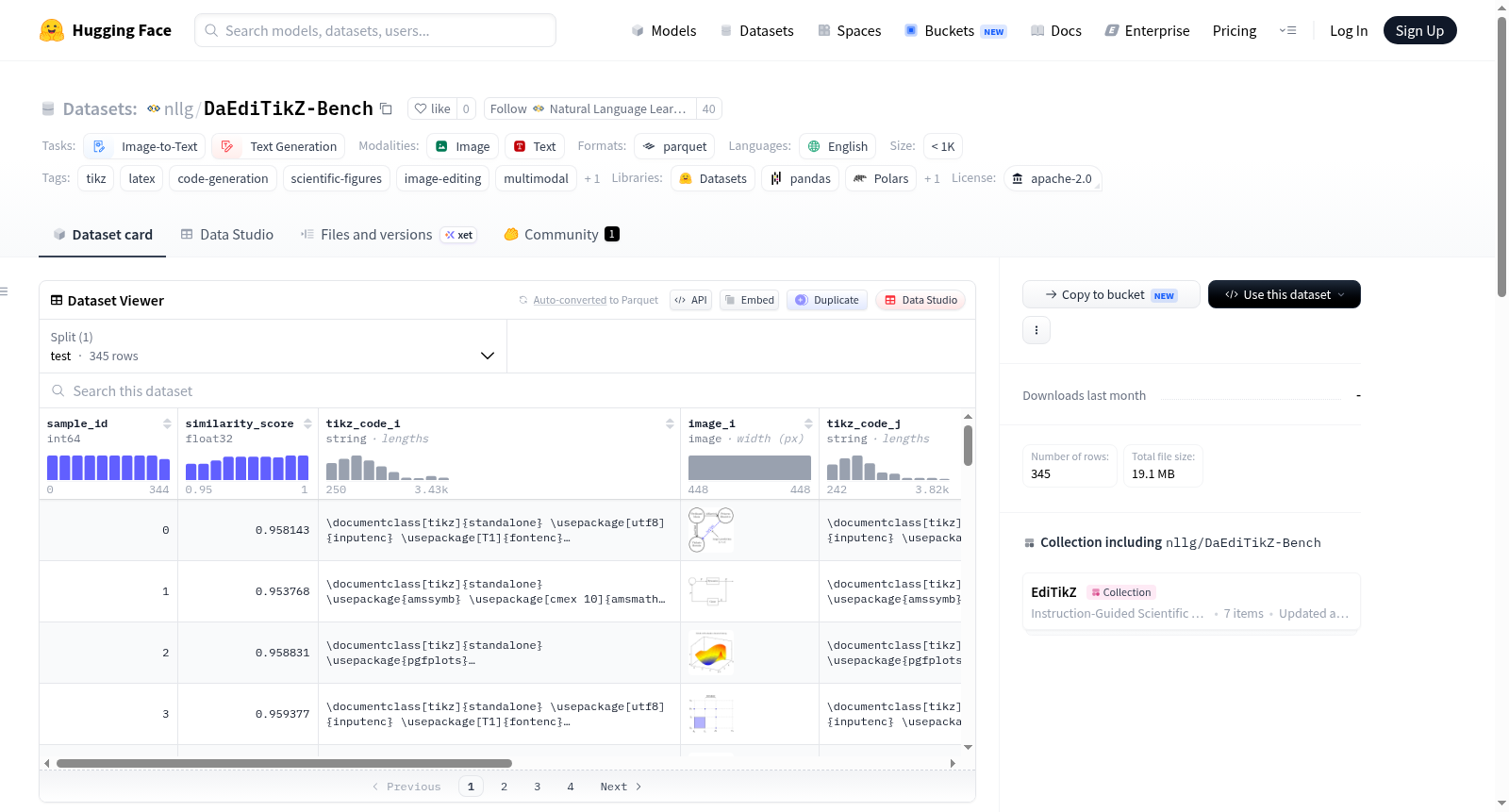Open the Data Studio tab
Image resolution: width=1509 pixels, height=812 pixels.
227,235
